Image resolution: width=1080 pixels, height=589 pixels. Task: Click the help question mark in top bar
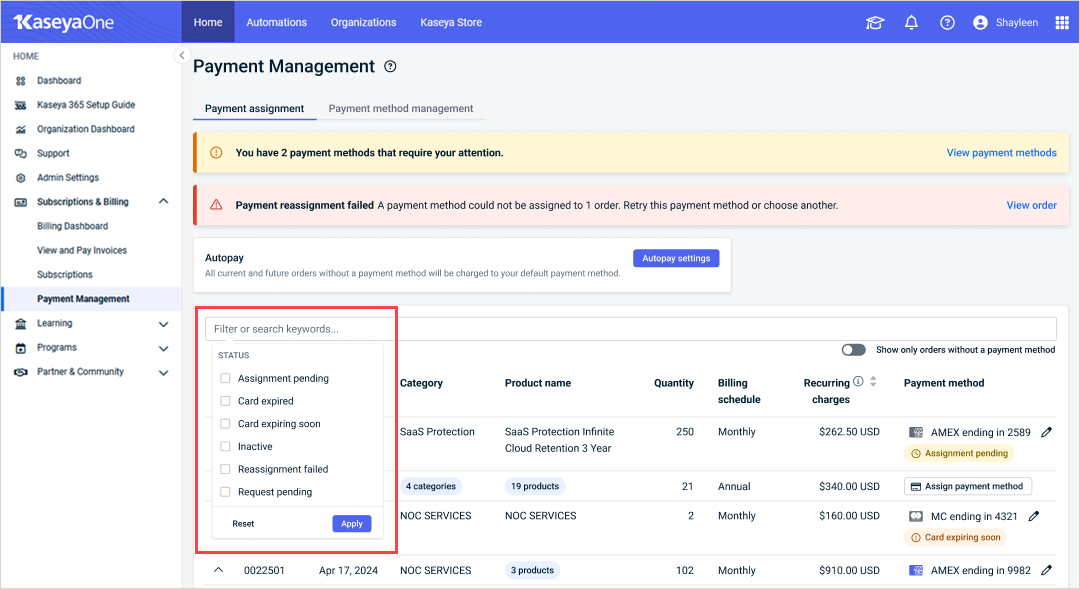click(947, 23)
